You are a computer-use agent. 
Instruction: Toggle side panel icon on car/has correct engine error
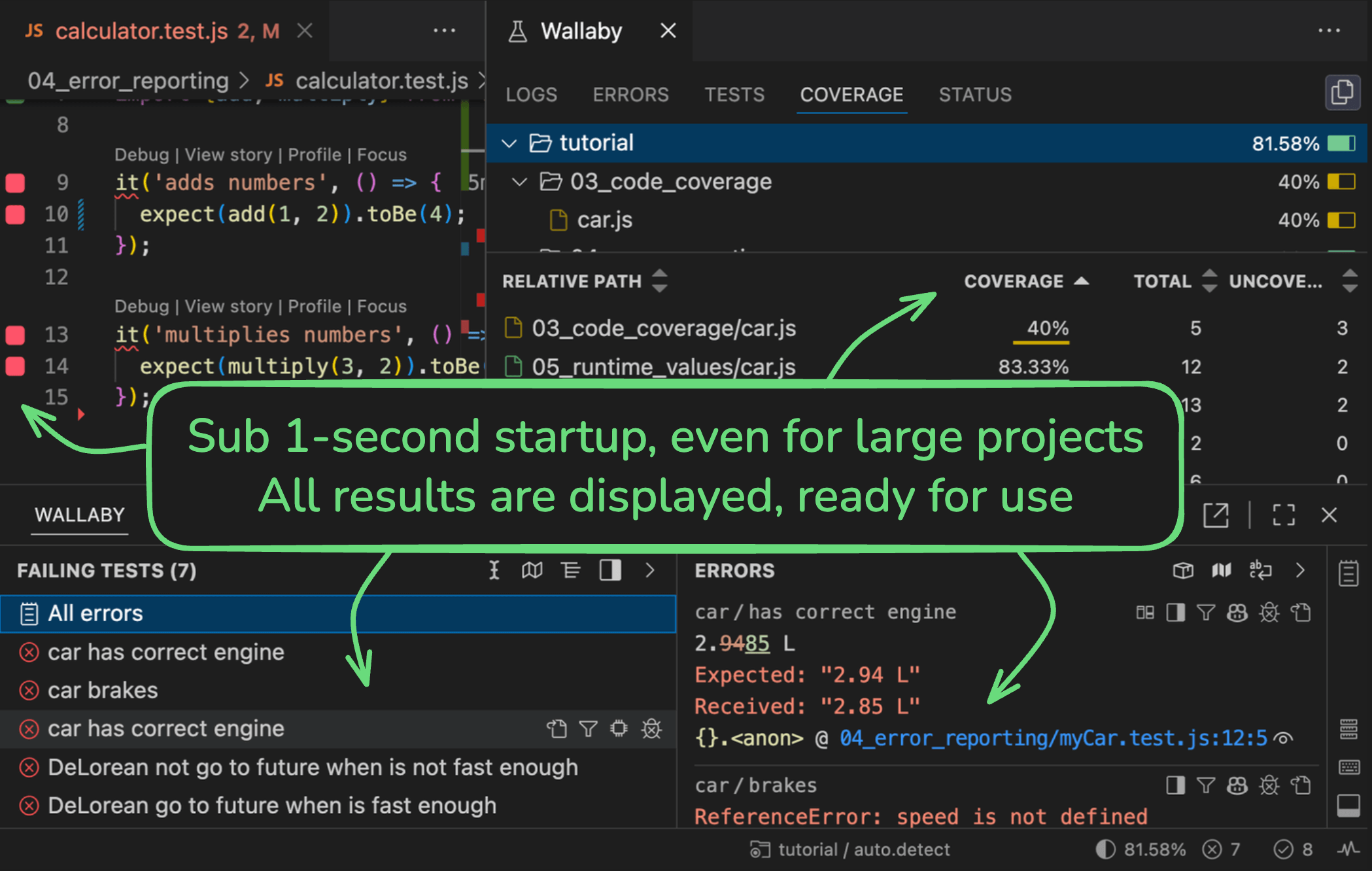(x=1175, y=613)
